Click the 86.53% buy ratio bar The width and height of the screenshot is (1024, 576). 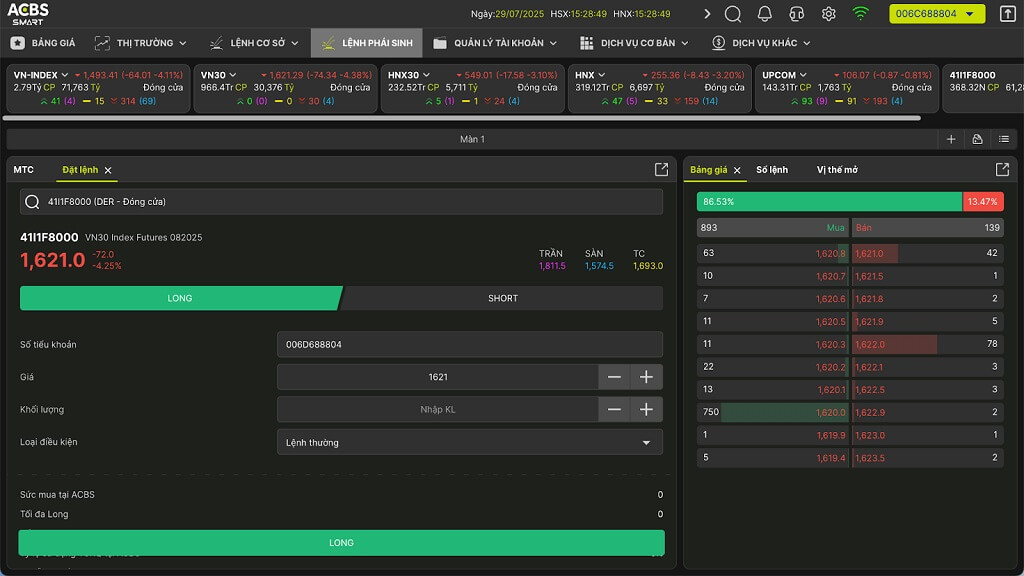click(x=829, y=202)
